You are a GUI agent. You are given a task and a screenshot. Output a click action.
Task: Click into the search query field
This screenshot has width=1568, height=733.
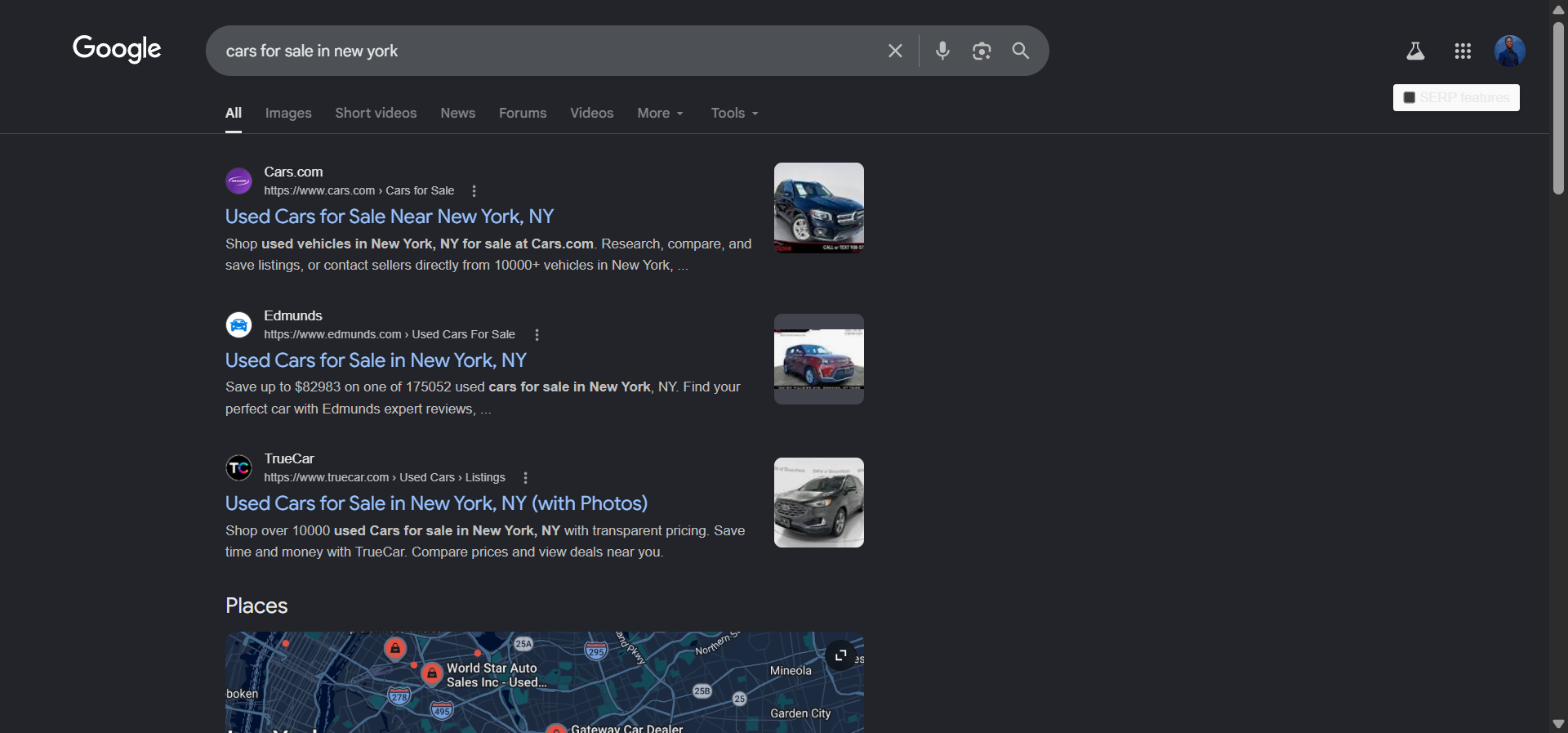tap(547, 51)
